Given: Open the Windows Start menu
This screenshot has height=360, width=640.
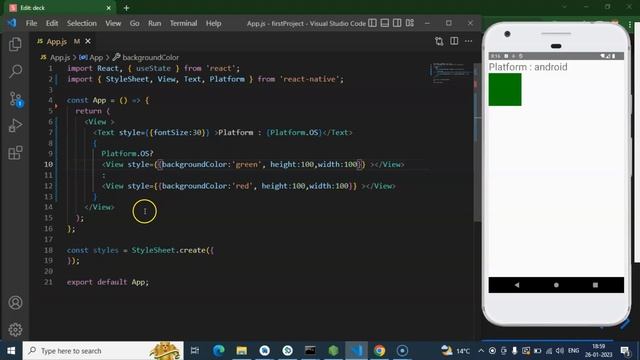Looking at the screenshot, I should click(x=11, y=351).
